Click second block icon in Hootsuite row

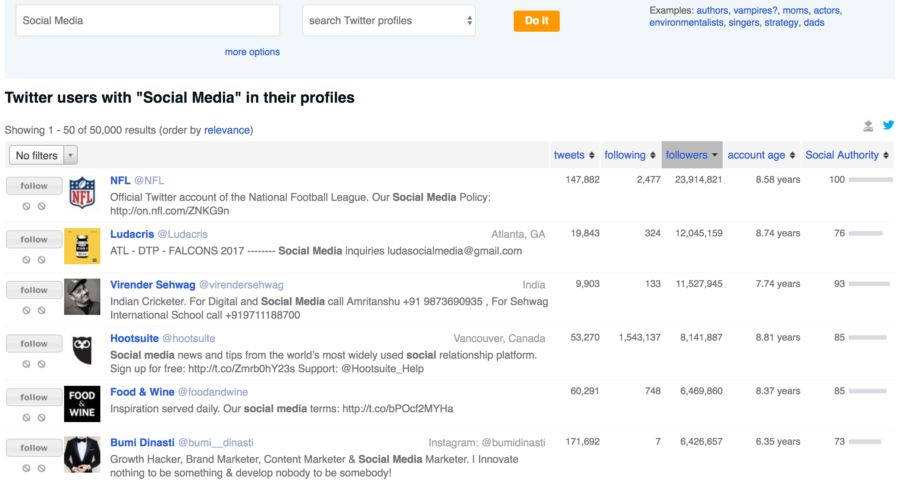pyautogui.click(x=41, y=363)
